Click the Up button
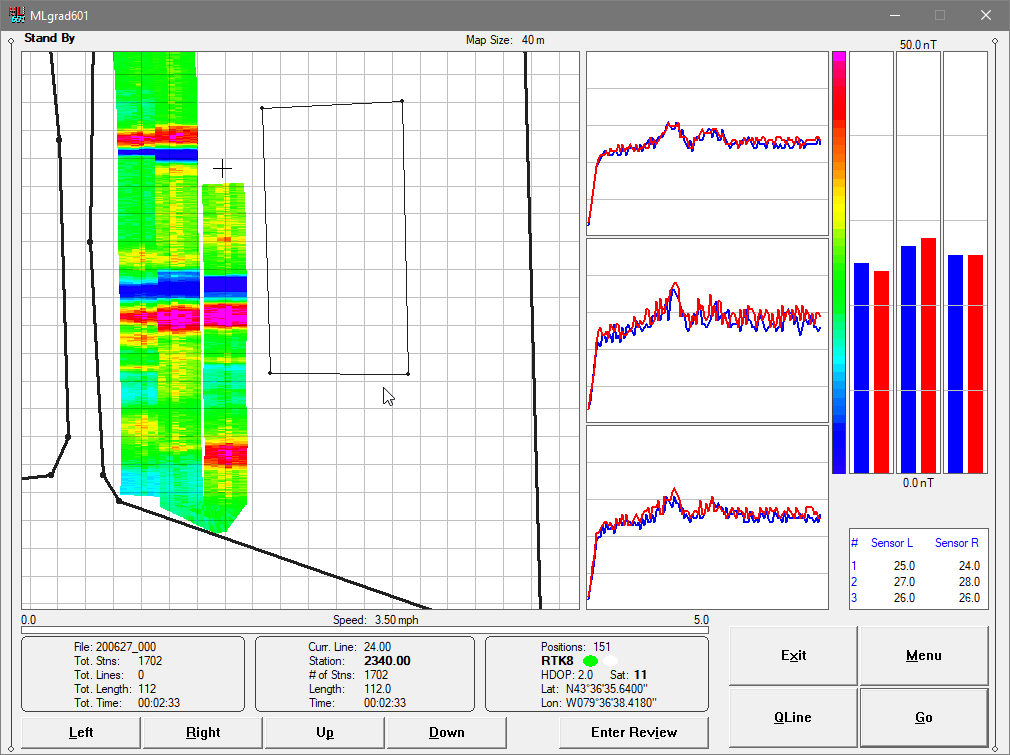Image resolution: width=1010 pixels, height=755 pixels. click(x=325, y=732)
